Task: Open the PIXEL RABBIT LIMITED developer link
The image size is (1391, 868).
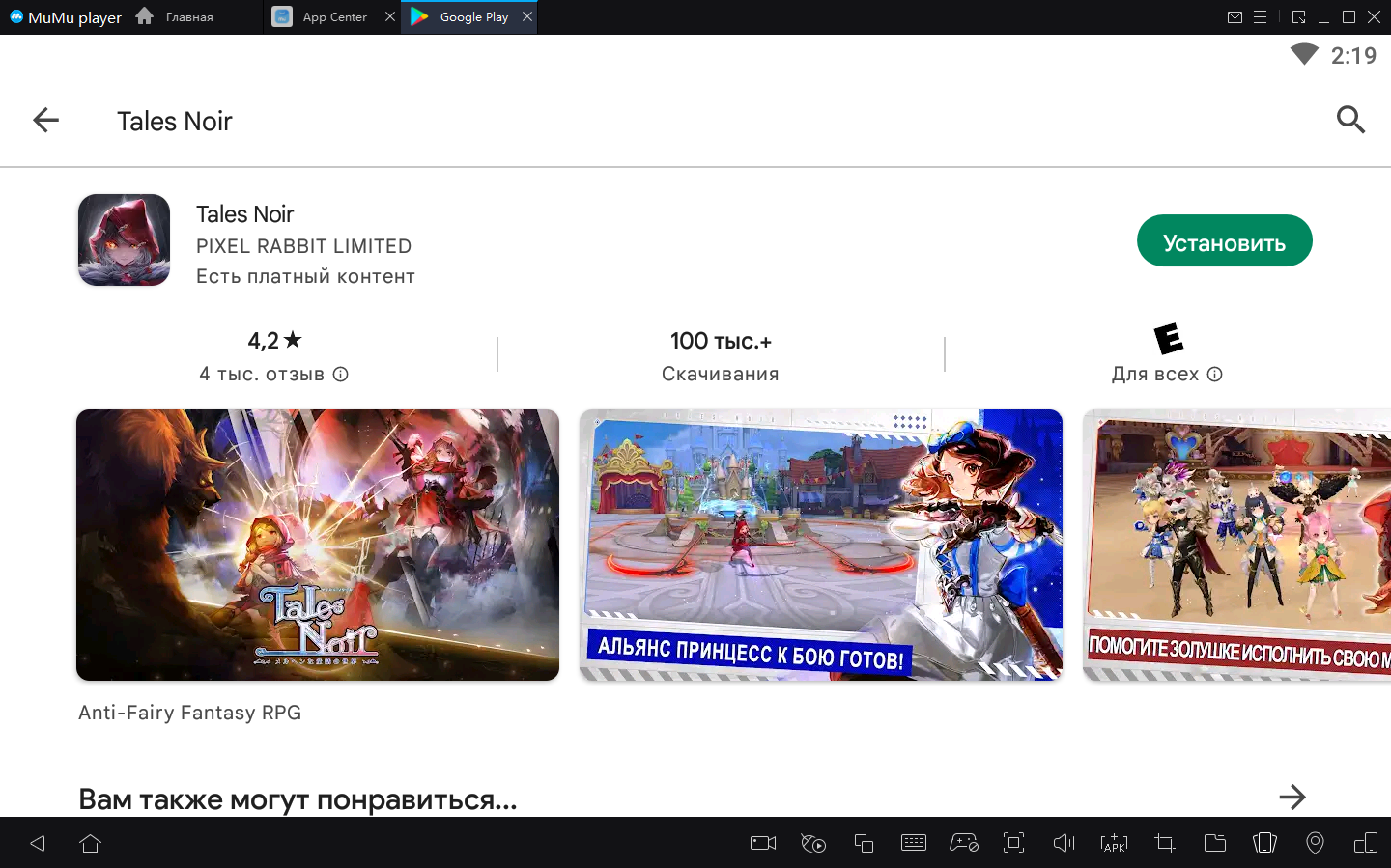Action: tap(303, 246)
